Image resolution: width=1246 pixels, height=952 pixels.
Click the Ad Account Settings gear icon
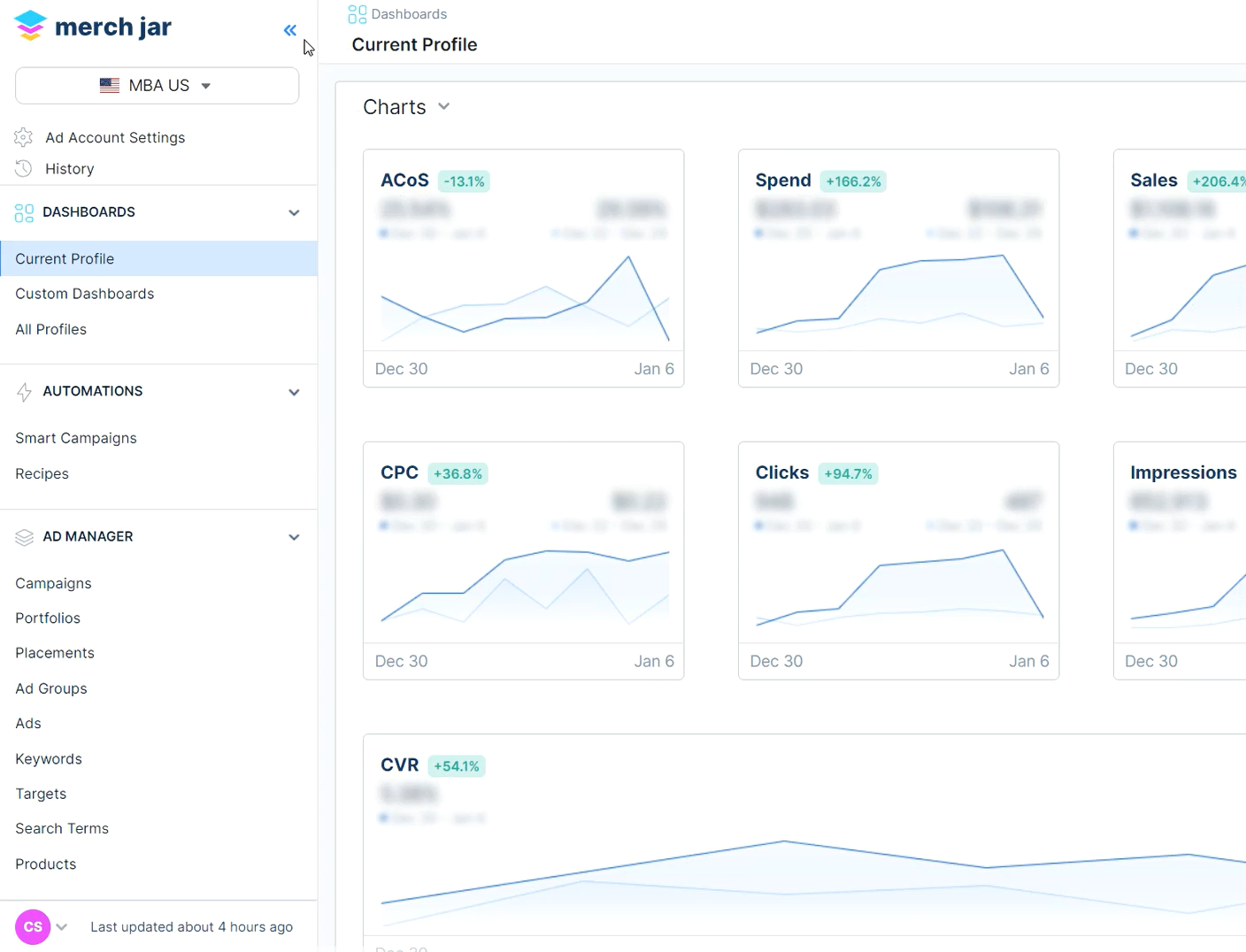pos(24,137)
